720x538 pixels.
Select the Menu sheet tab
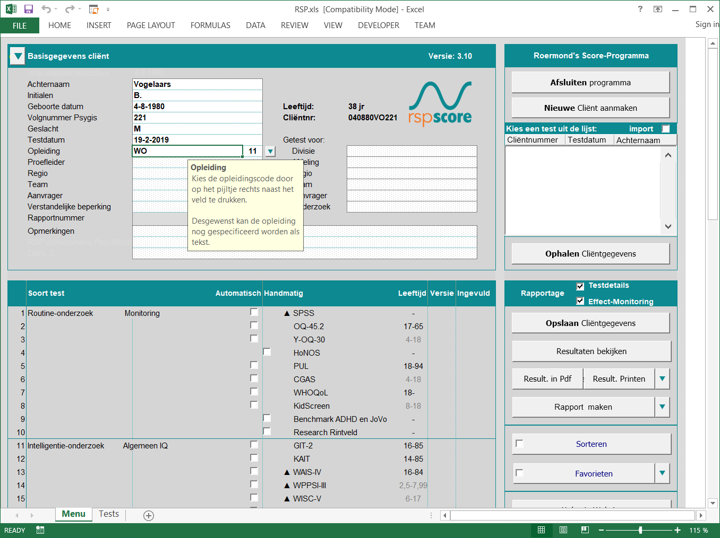73,514
